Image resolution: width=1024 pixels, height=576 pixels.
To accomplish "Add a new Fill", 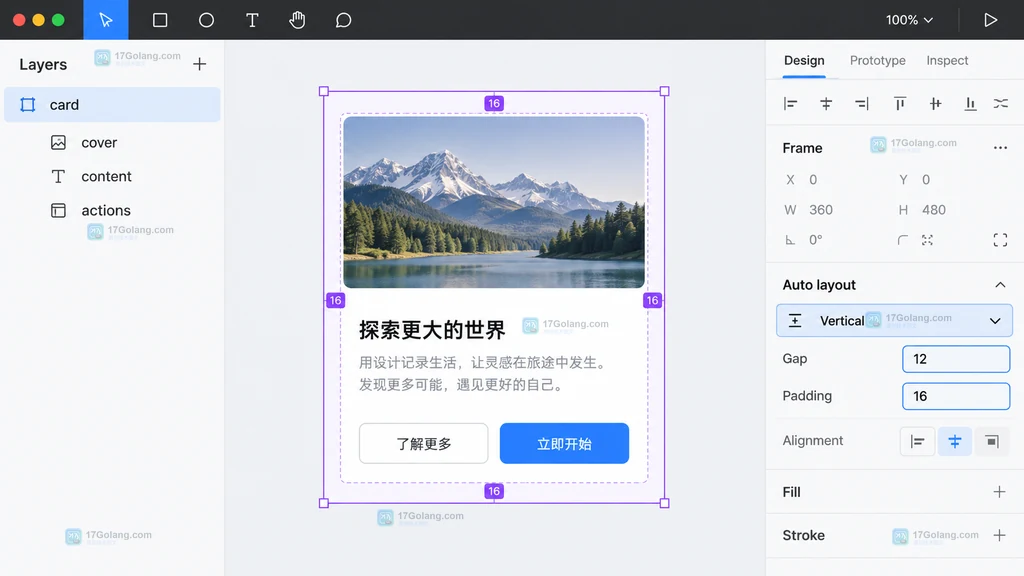I will click(x=999, y=492).
